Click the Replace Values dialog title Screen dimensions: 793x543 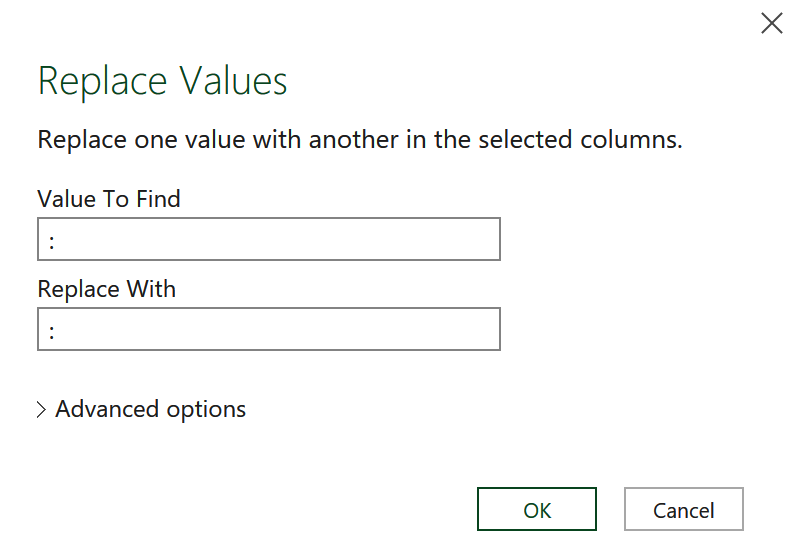[x=162, y=81]
